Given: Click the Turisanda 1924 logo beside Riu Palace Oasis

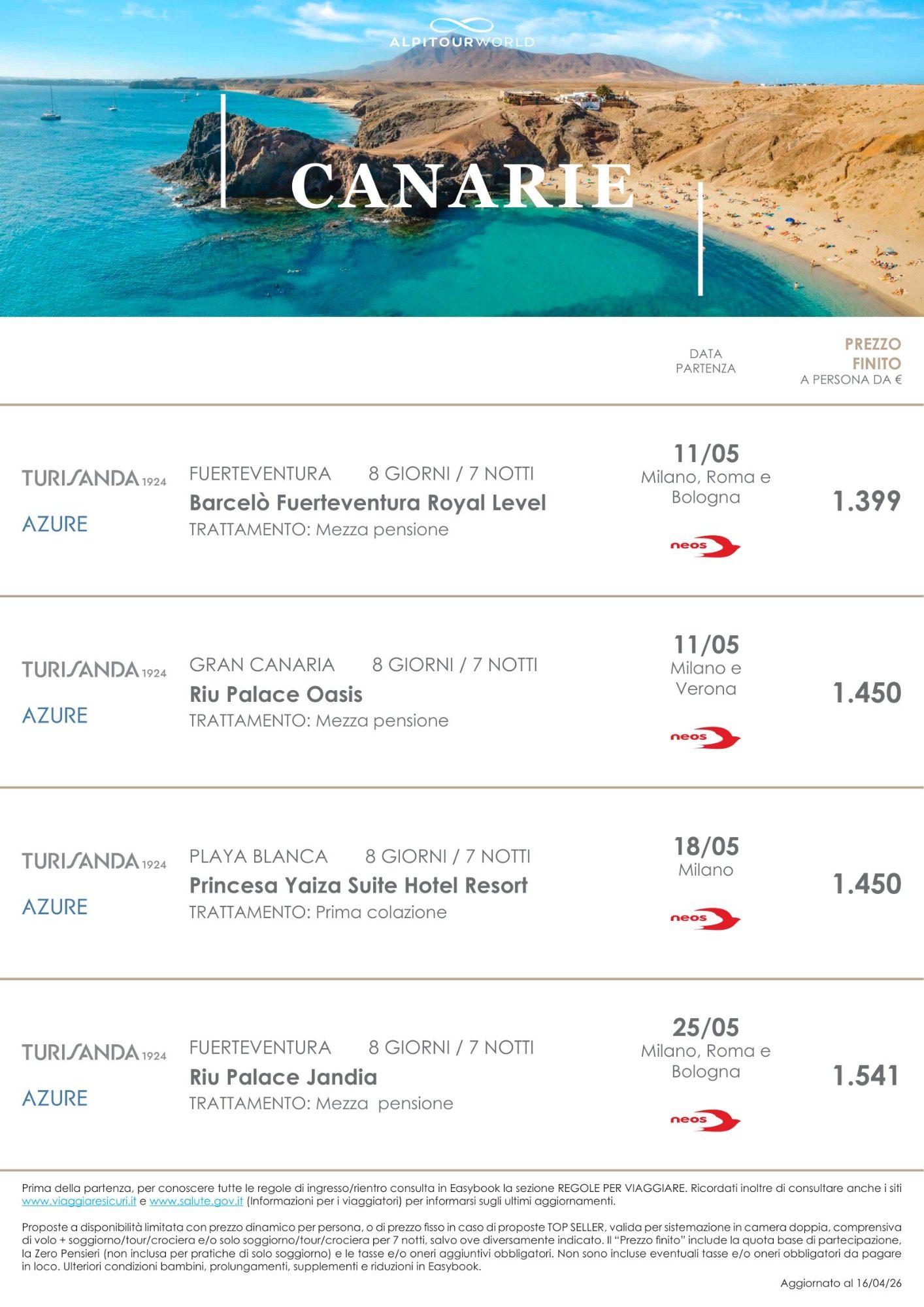Looking at the screenshot, I should 94,670.
